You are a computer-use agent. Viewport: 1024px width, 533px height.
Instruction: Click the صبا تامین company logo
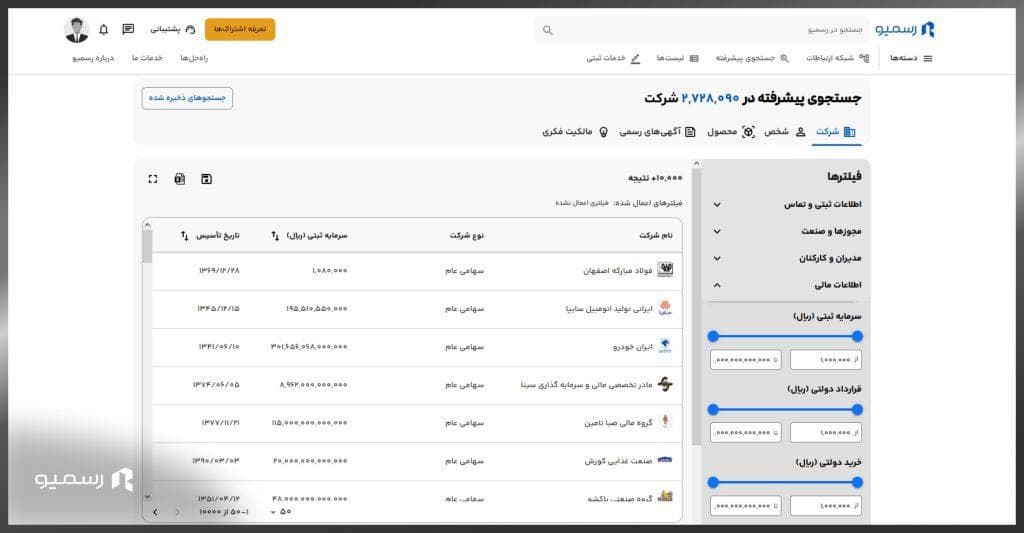[x=665, y=422]
